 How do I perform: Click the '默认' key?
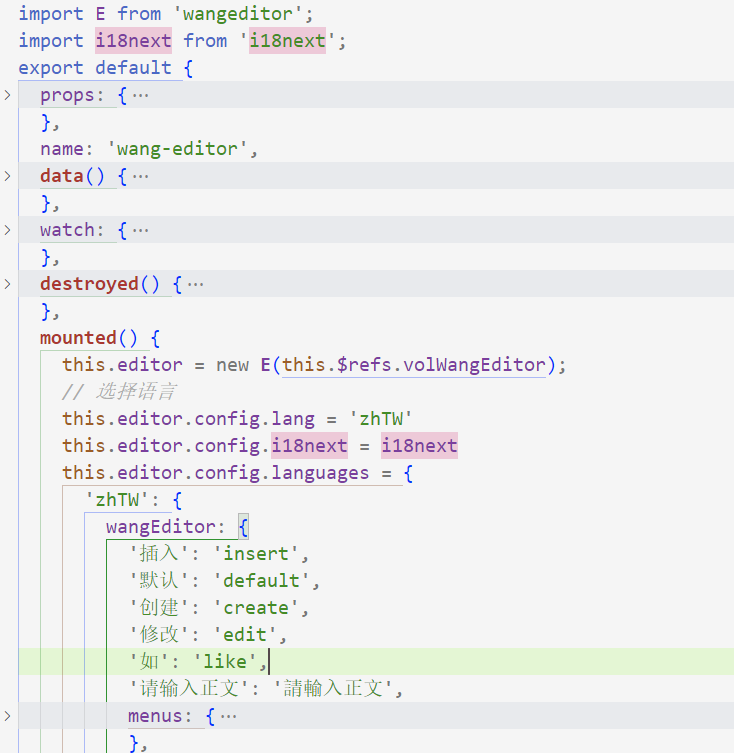point(159,581)
